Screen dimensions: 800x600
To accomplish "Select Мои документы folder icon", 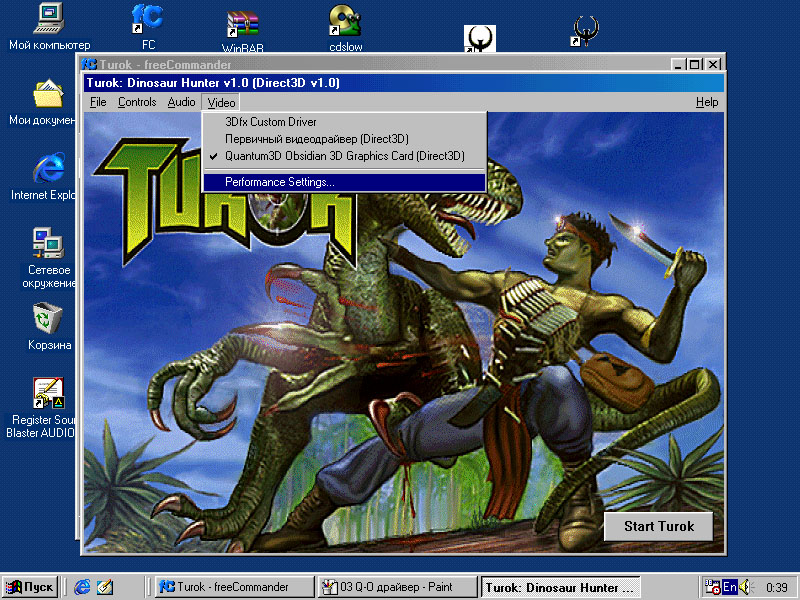I will (x=42, y=102).
